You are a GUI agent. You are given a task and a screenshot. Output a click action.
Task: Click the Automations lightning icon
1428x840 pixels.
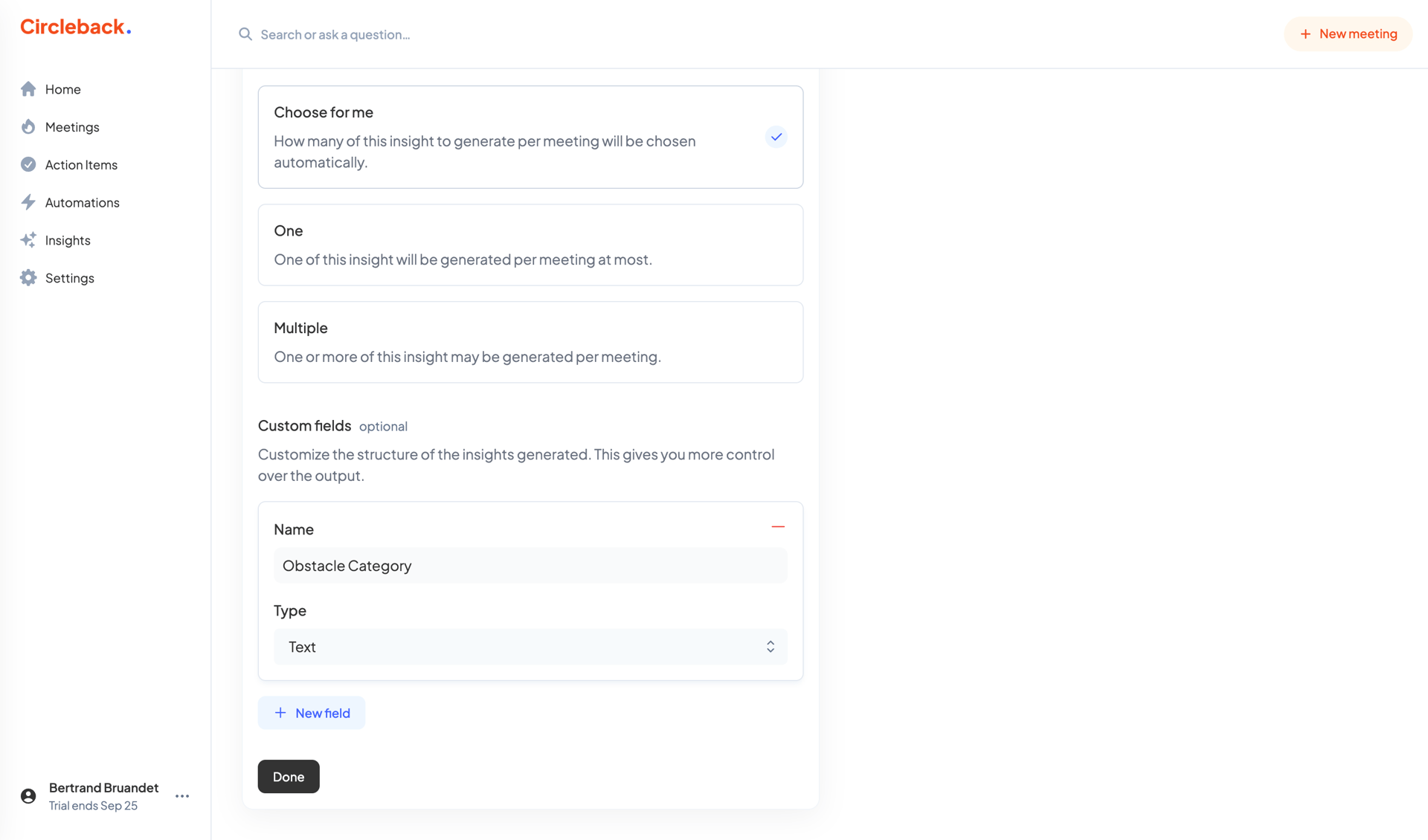click(28, 202)
